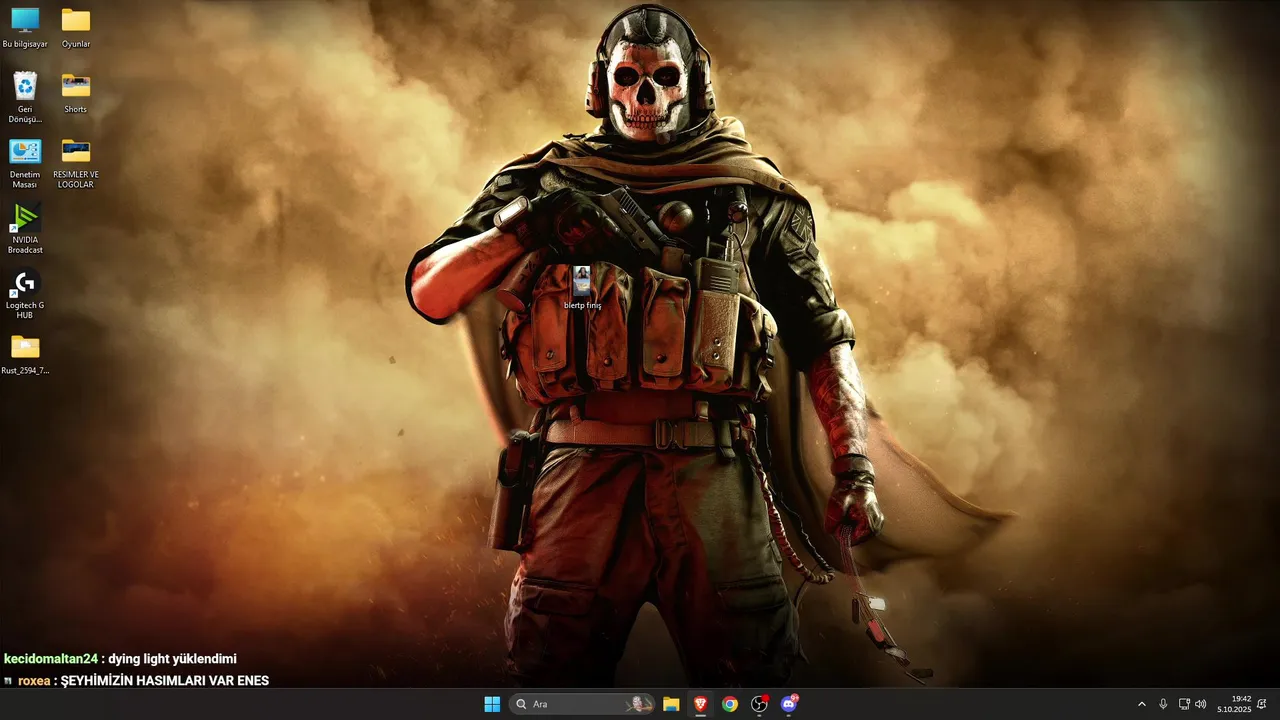Launch Logitech G HUB shortcut
Image resolution: width=1280 pixels, height=720 pixels.
click(x=25, y=293)
